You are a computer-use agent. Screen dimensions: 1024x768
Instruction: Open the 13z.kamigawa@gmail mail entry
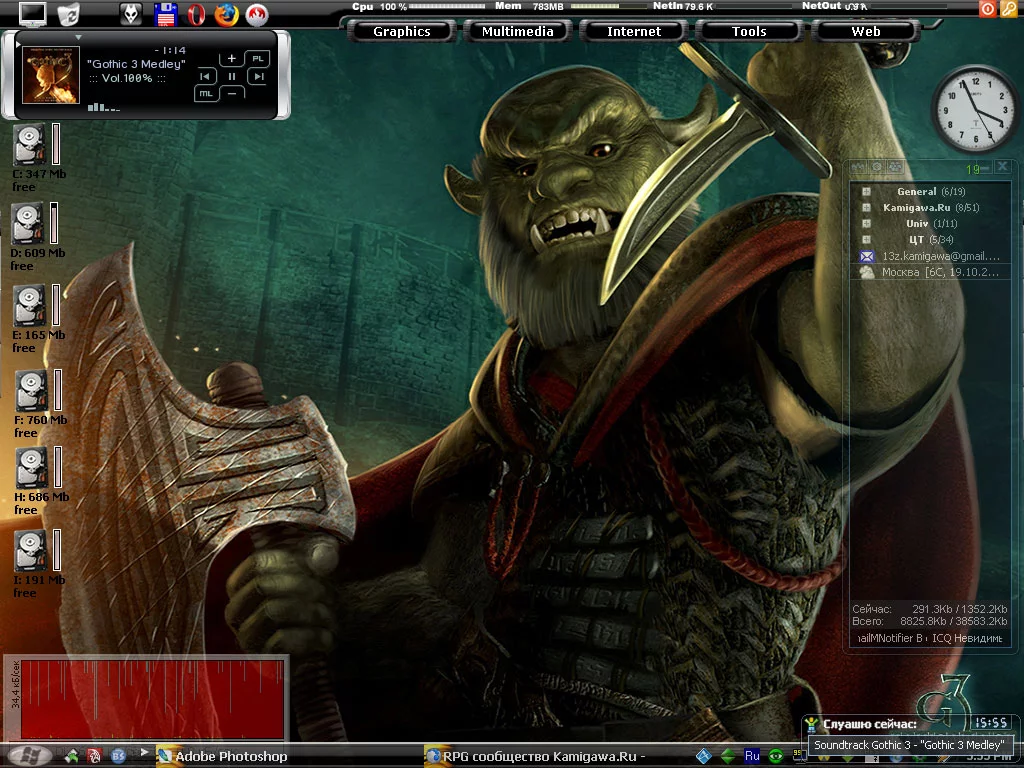(x=930, y=256)
